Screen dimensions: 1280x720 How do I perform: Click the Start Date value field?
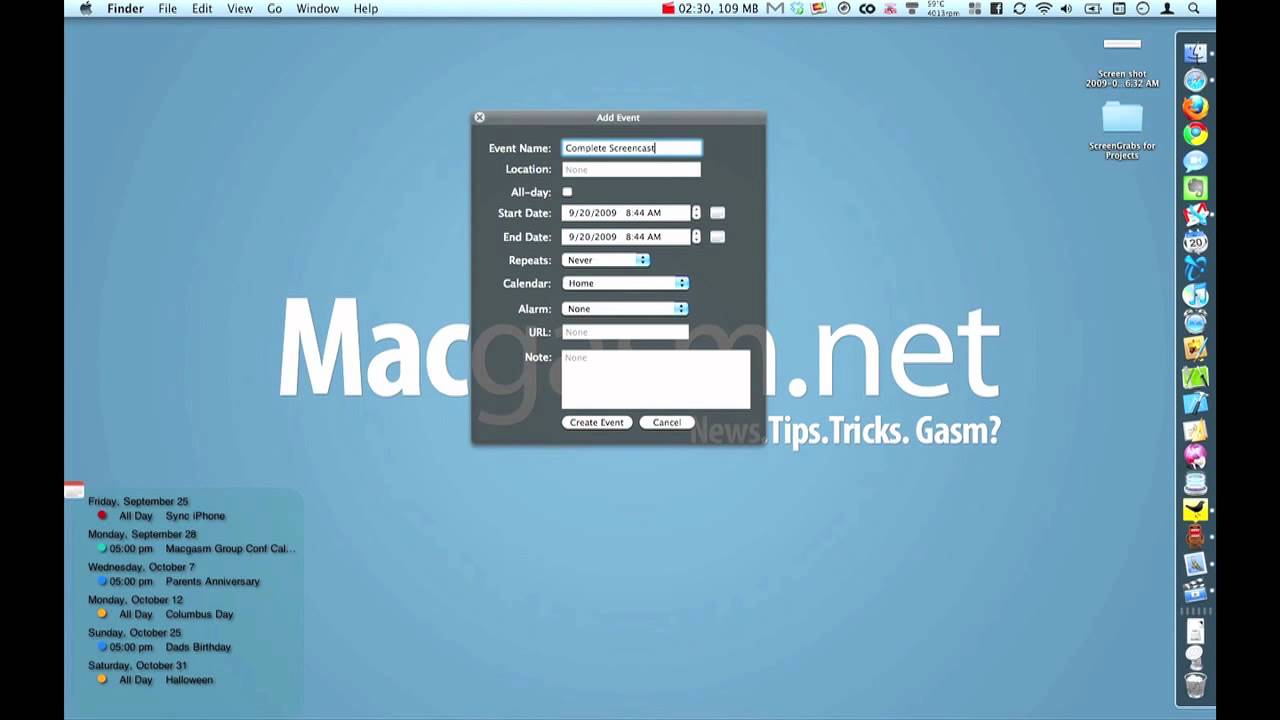coord(626,213)
